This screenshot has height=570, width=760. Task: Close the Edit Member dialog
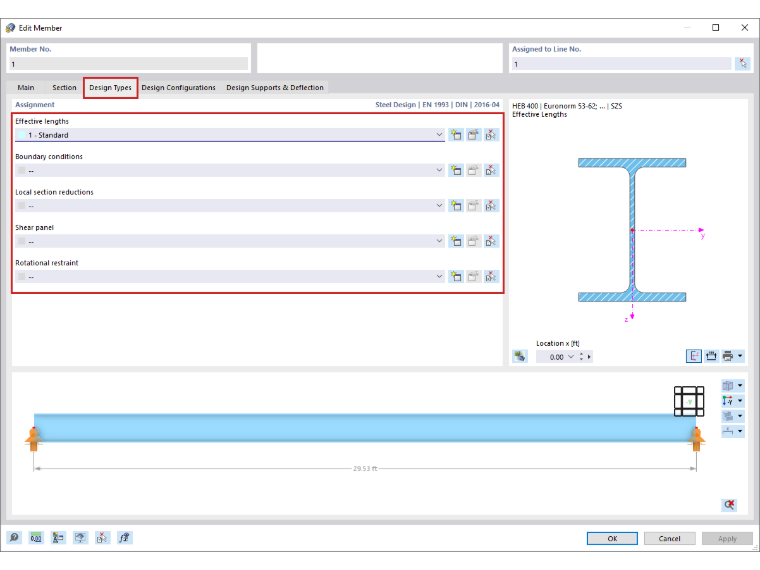[744, 28]
